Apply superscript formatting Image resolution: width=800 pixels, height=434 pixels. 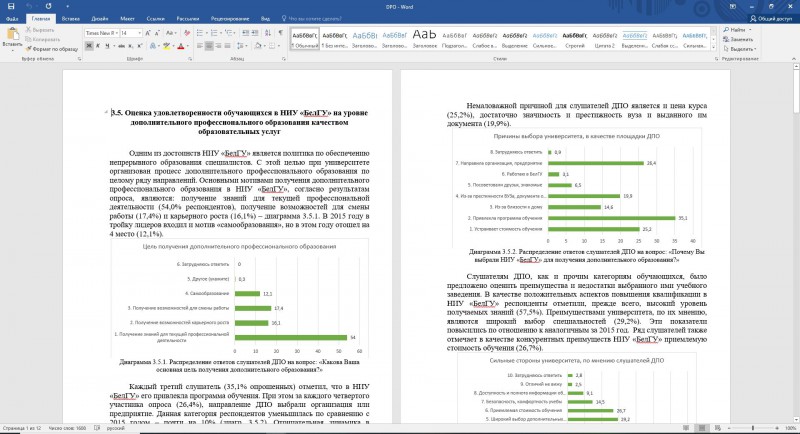click(140, 46)
